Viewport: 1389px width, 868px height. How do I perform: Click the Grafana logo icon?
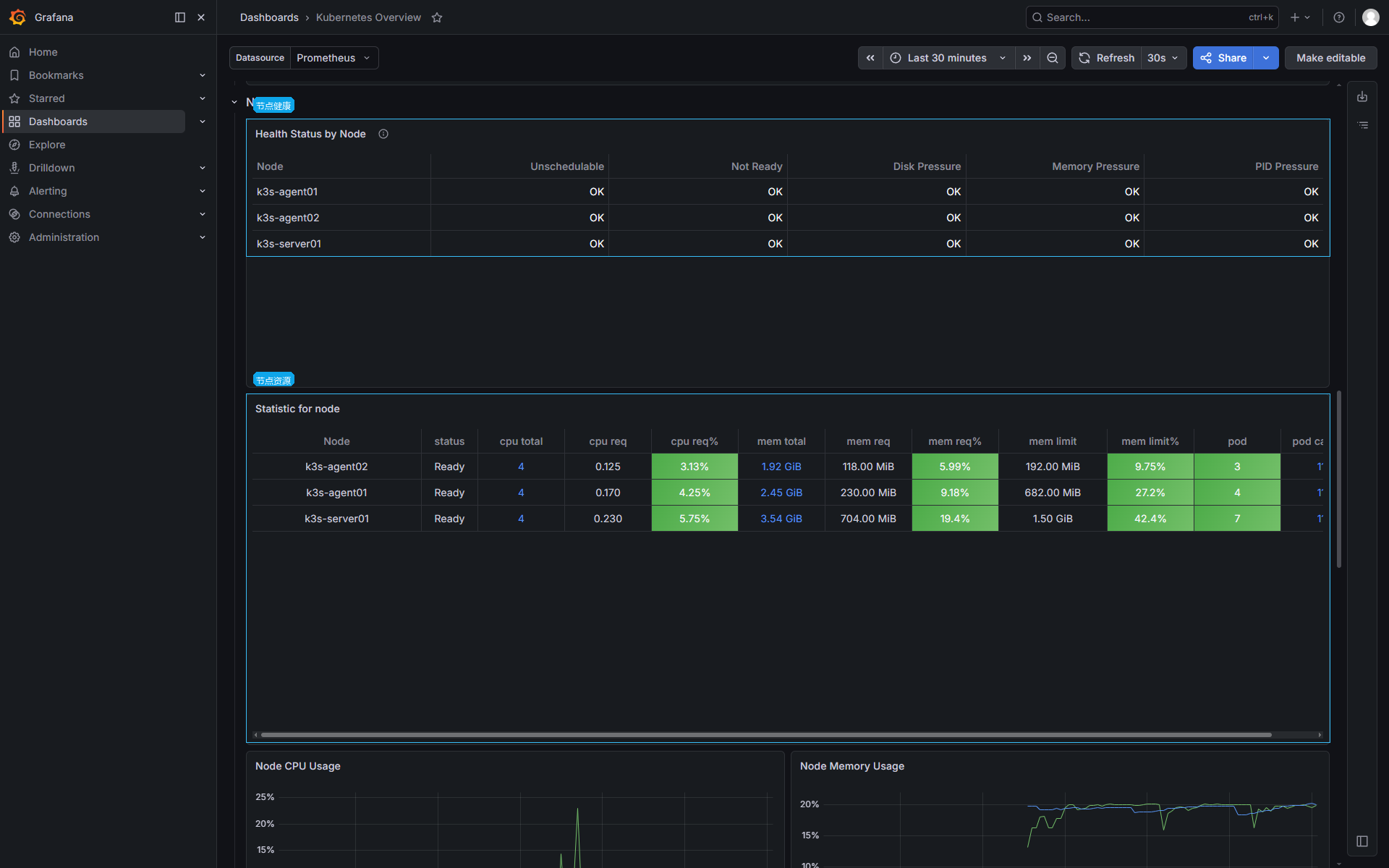18,17
